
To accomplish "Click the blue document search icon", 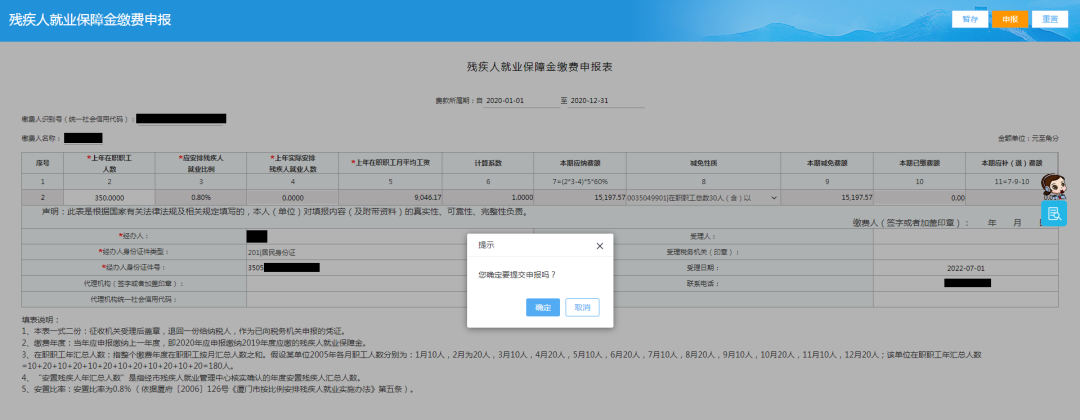I will pos(1053,213).
